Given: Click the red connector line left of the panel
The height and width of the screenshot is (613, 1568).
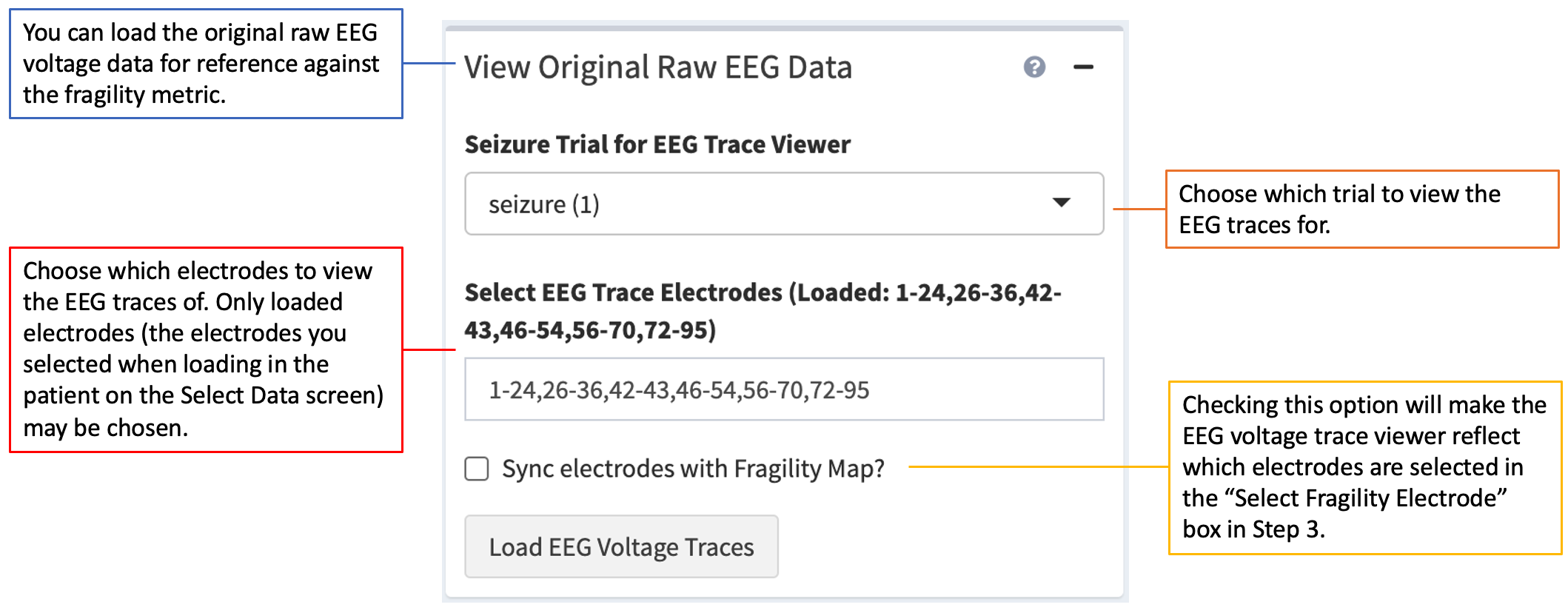Looking at the screenshot, I should point(428,349).
